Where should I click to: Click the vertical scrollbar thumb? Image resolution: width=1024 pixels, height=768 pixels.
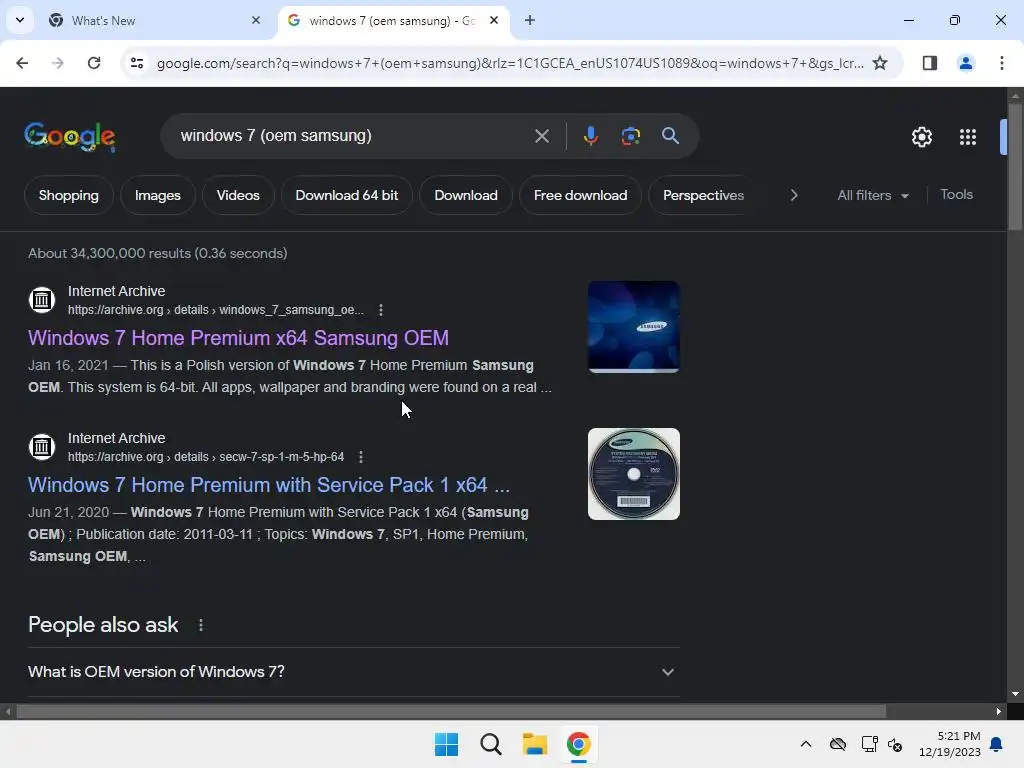point(1015,167)
